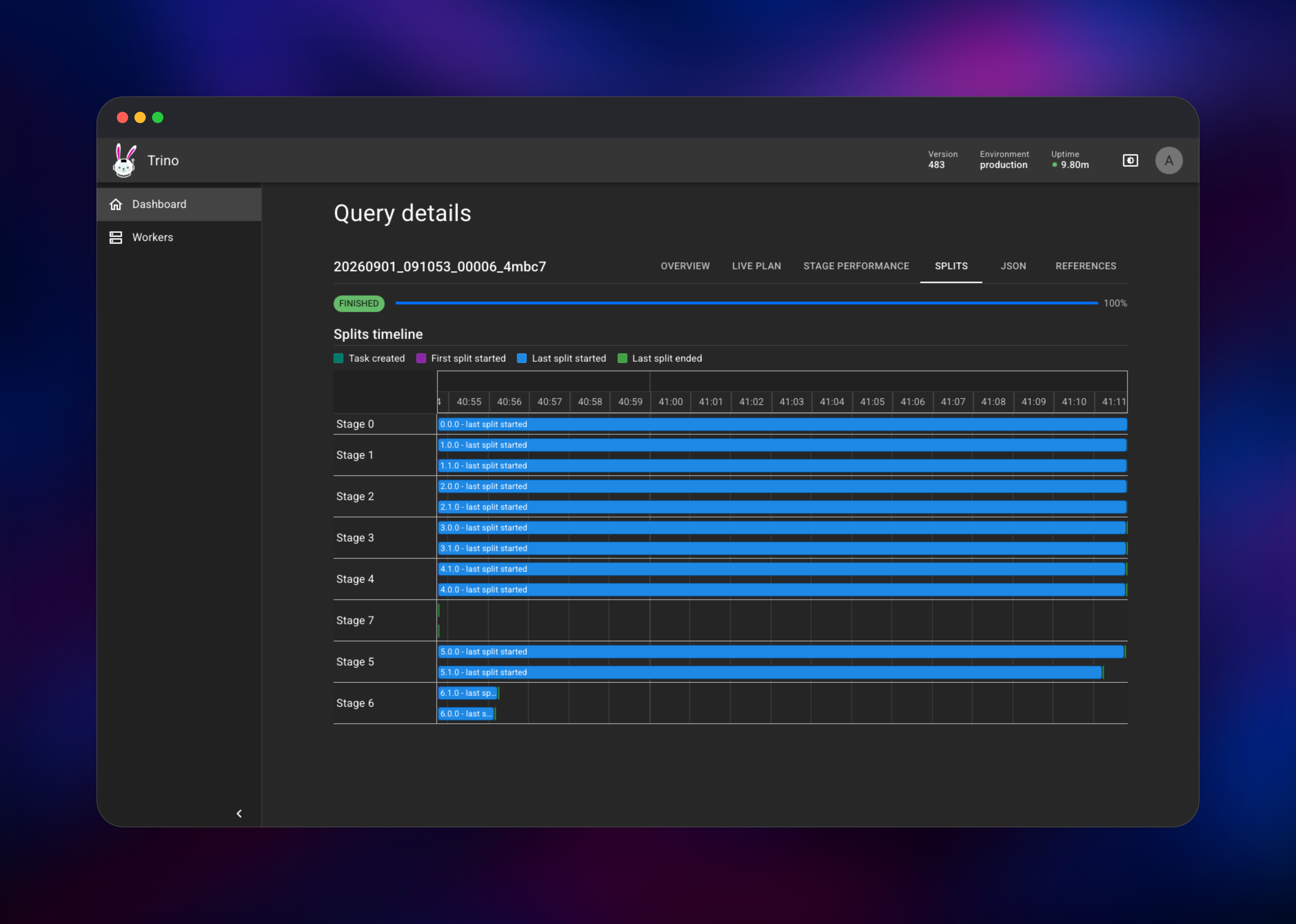Switch to the Live Plan tab
Screen dimensions: 1296x924
pos(756,266)
